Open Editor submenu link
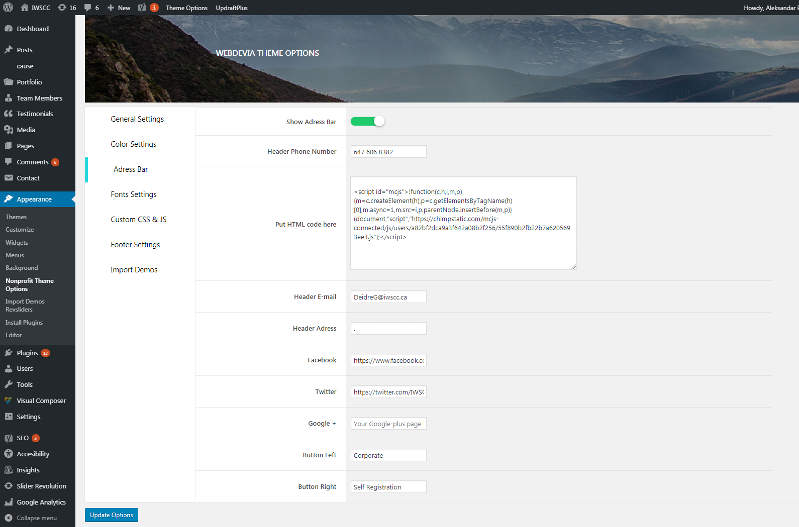 click(x=13, y=335)
